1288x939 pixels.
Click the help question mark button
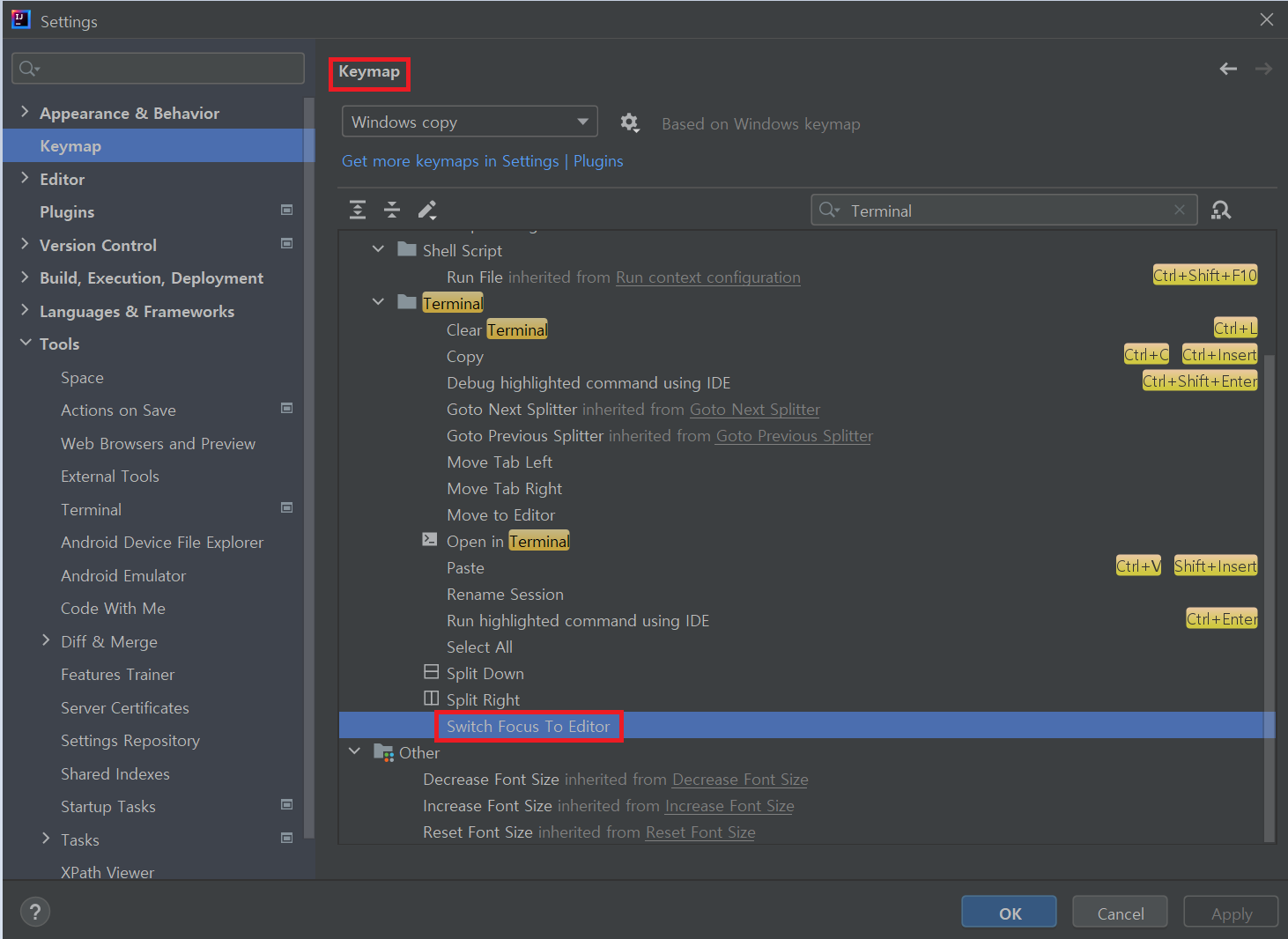point(35,912)
